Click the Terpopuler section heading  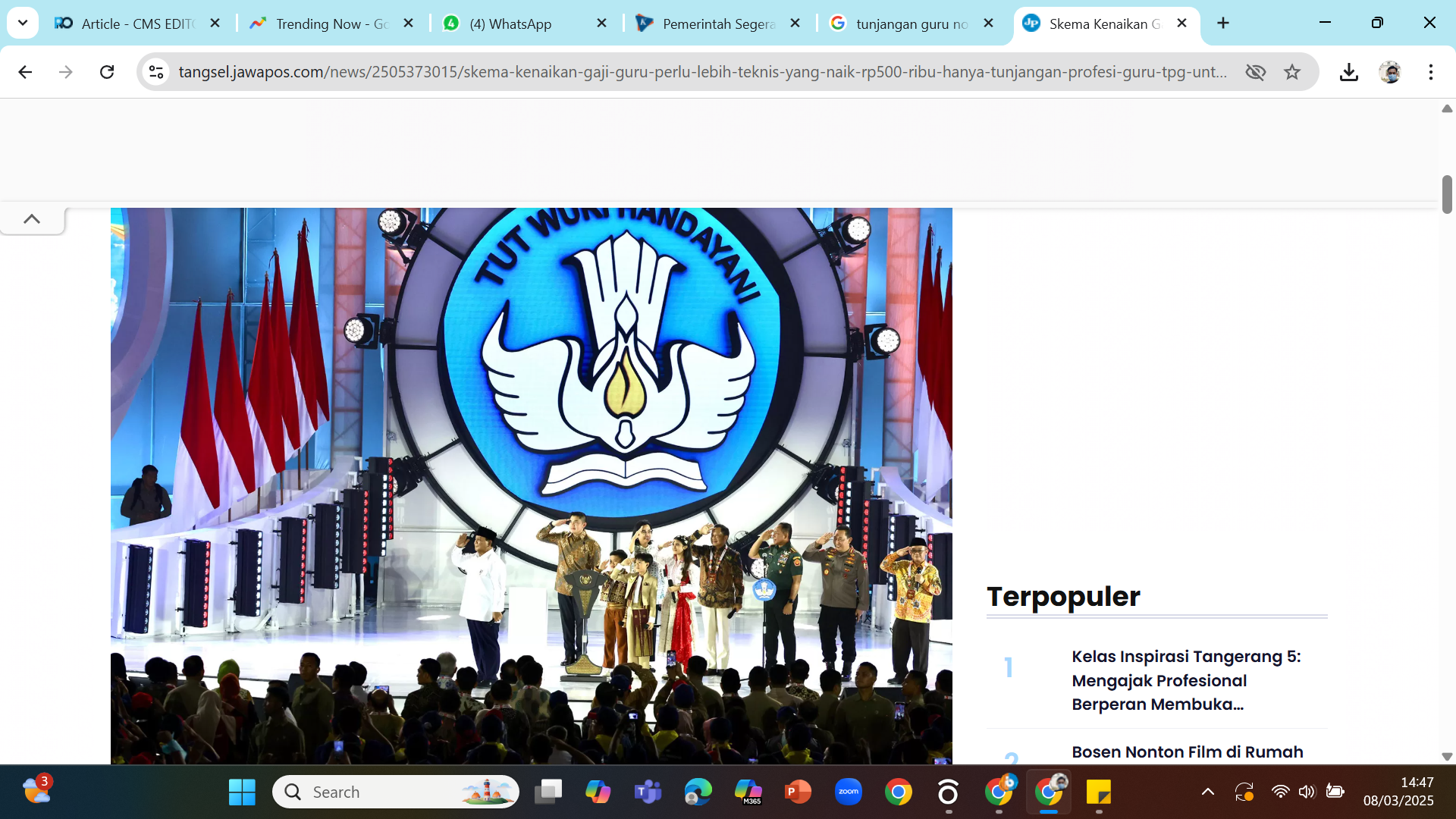click(x=1063, y=596)
